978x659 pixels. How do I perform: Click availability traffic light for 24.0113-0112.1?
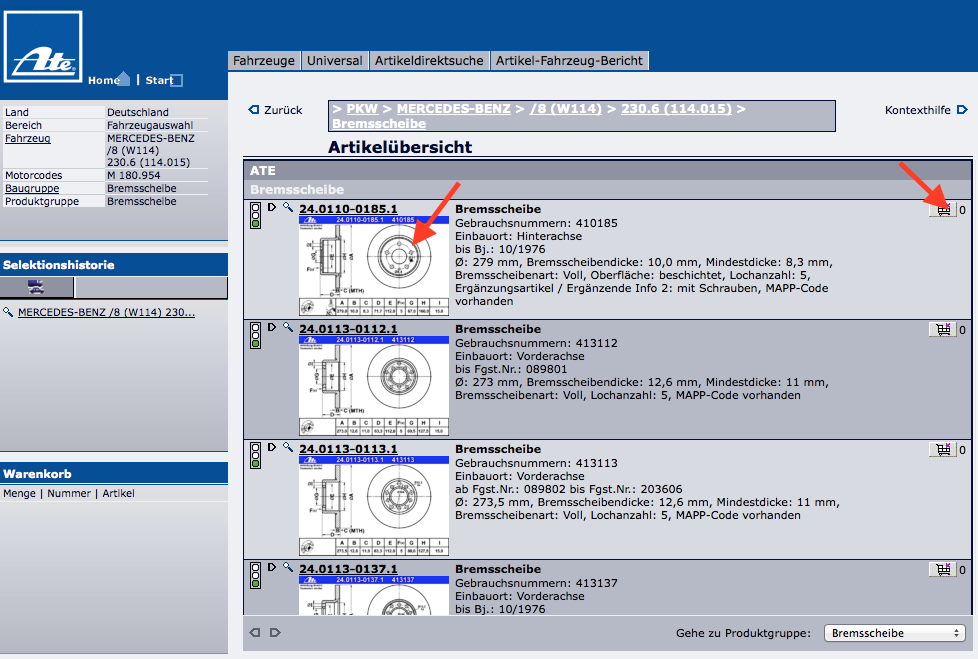256,336
